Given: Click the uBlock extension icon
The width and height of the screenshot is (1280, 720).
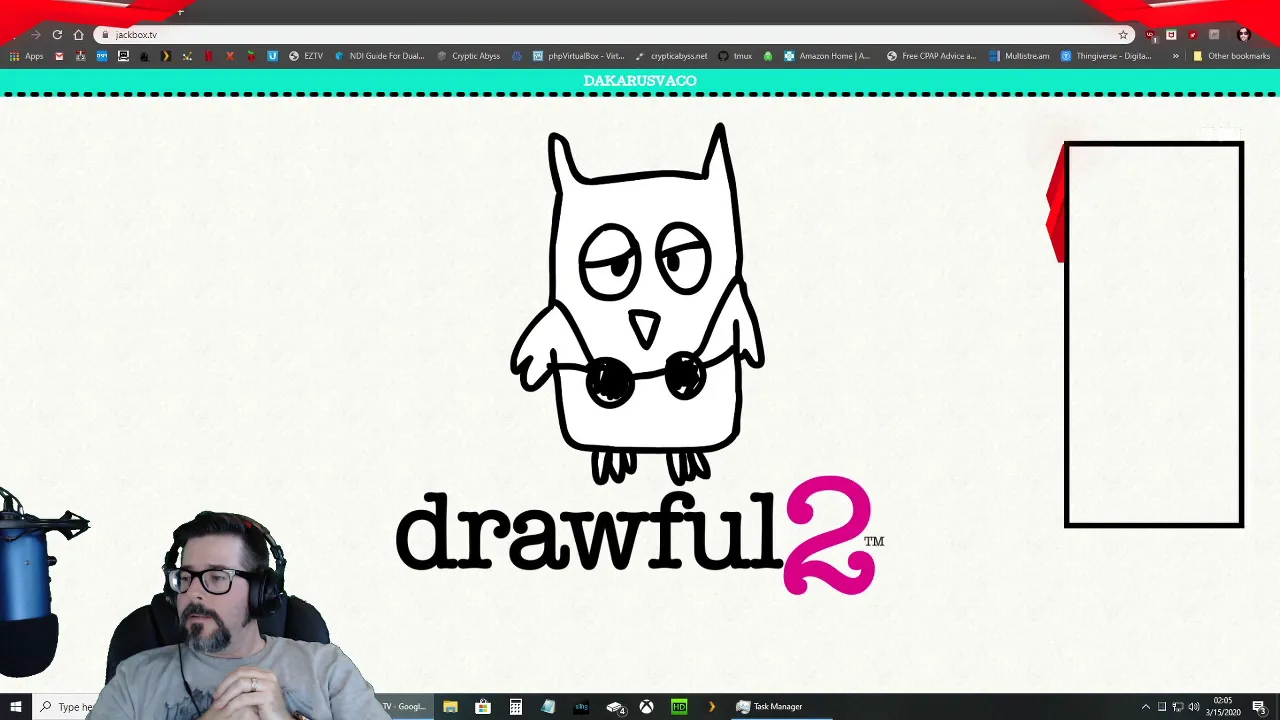Looking at the screenshot, I should pos(1150,35).
